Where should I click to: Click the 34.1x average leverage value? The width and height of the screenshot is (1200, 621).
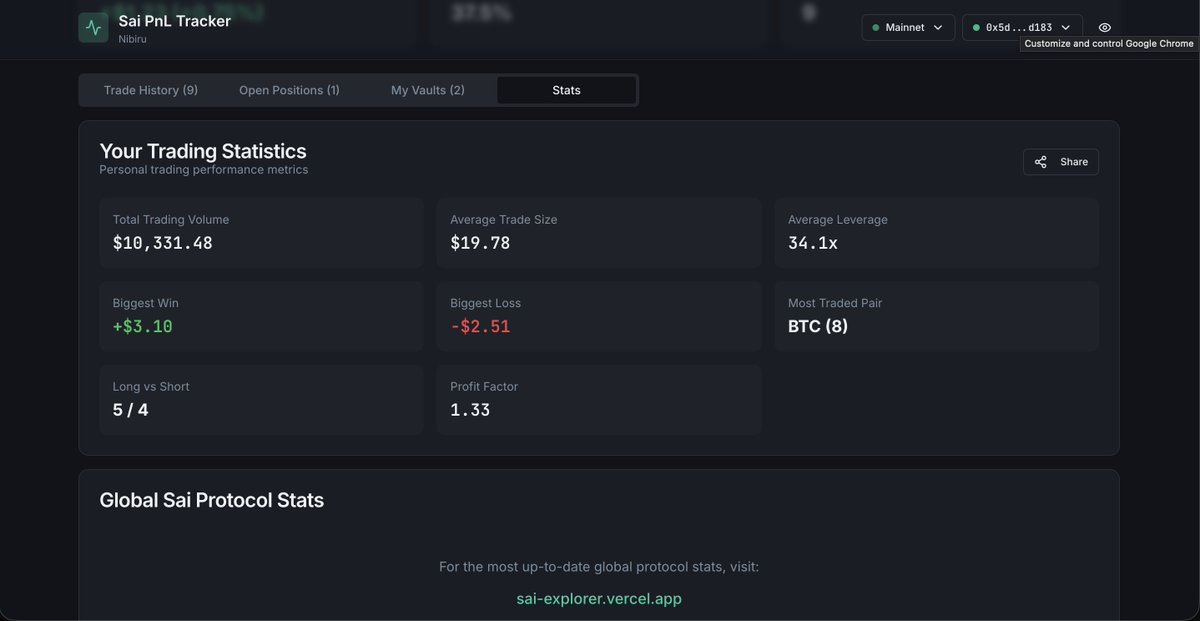click(813, 243)
